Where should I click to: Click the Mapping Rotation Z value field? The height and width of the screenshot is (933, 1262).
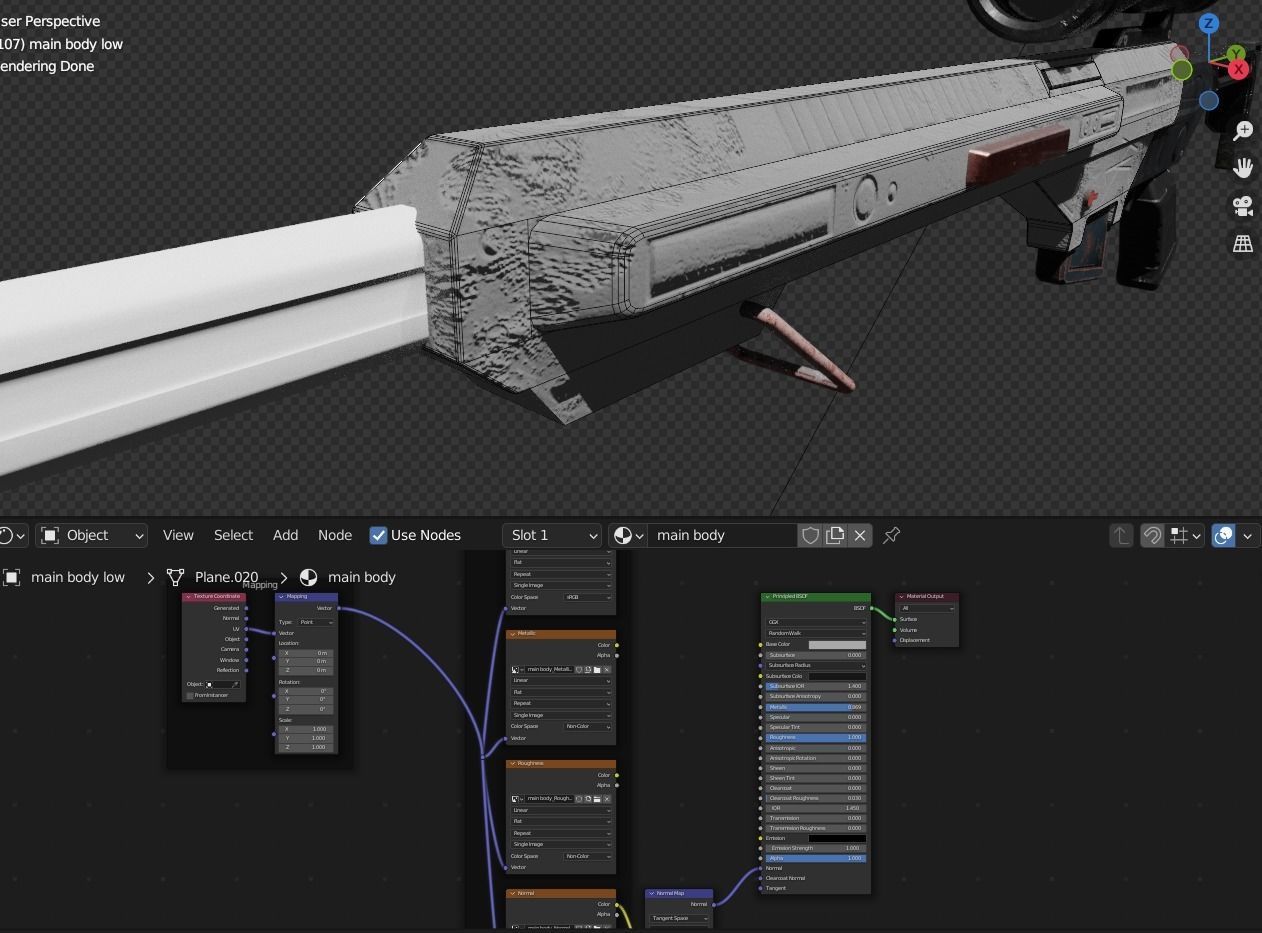click(306, 709)
